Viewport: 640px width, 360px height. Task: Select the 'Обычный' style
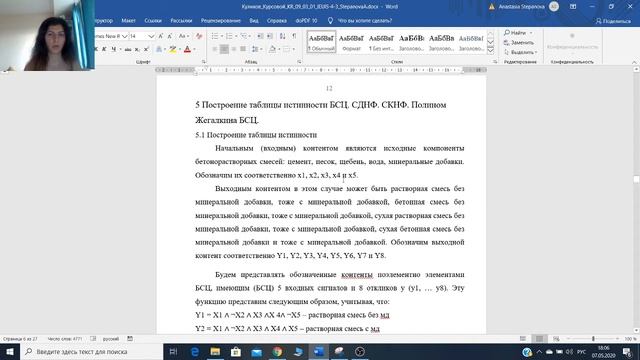(x=321, y=42)
